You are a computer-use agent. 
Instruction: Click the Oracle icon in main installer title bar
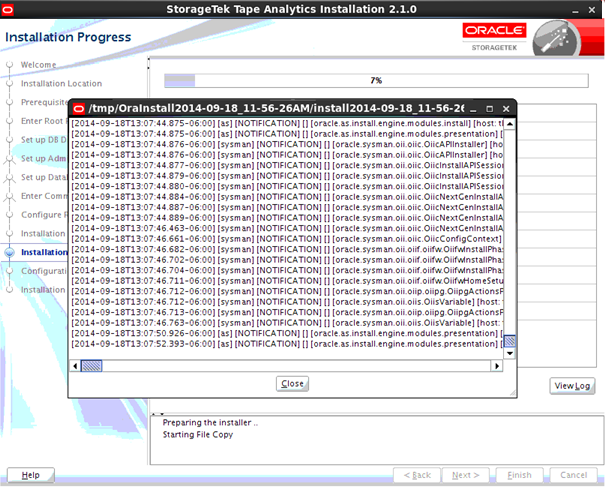[7, 9]
